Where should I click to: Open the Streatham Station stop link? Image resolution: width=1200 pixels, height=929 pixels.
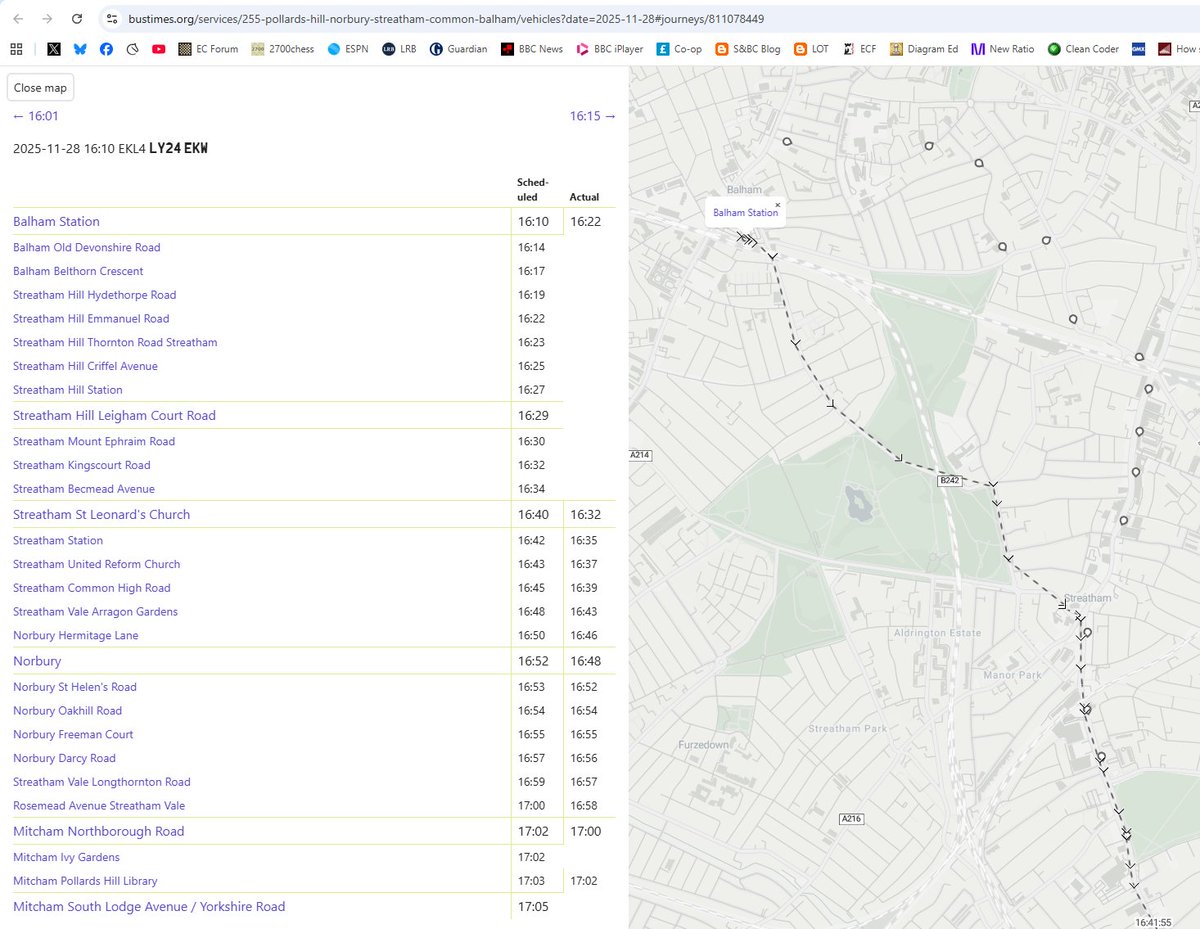tap(58, 540)
